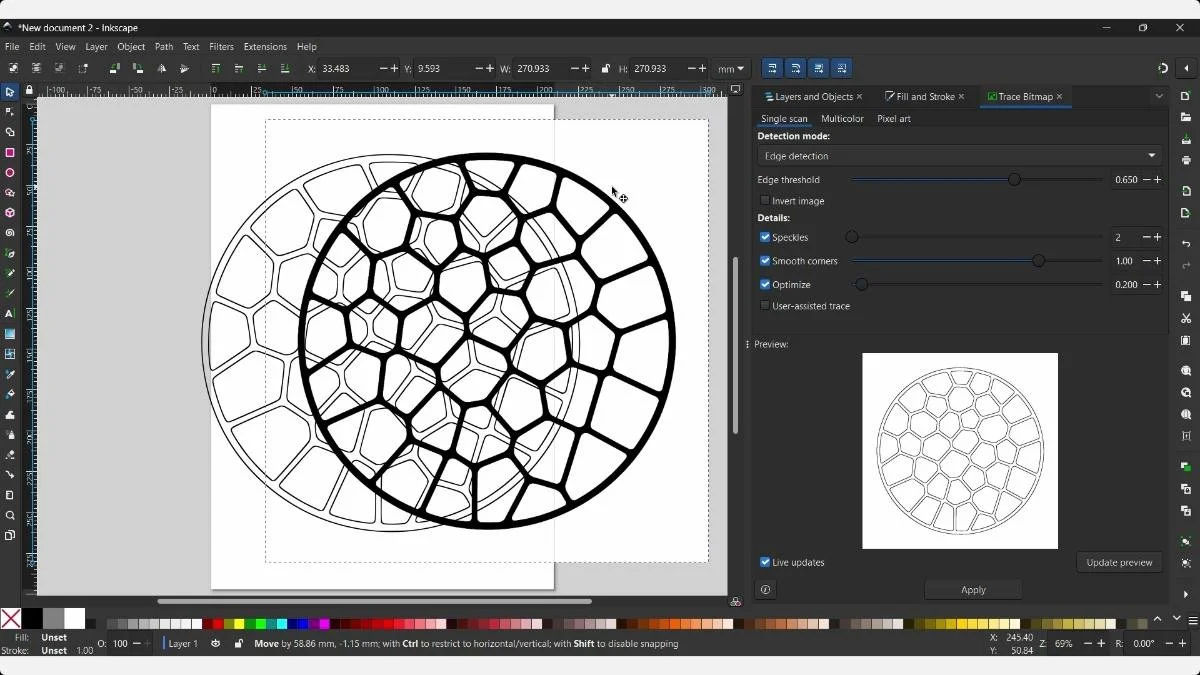Decrease the Speckles value

[x=1146, y=237]
